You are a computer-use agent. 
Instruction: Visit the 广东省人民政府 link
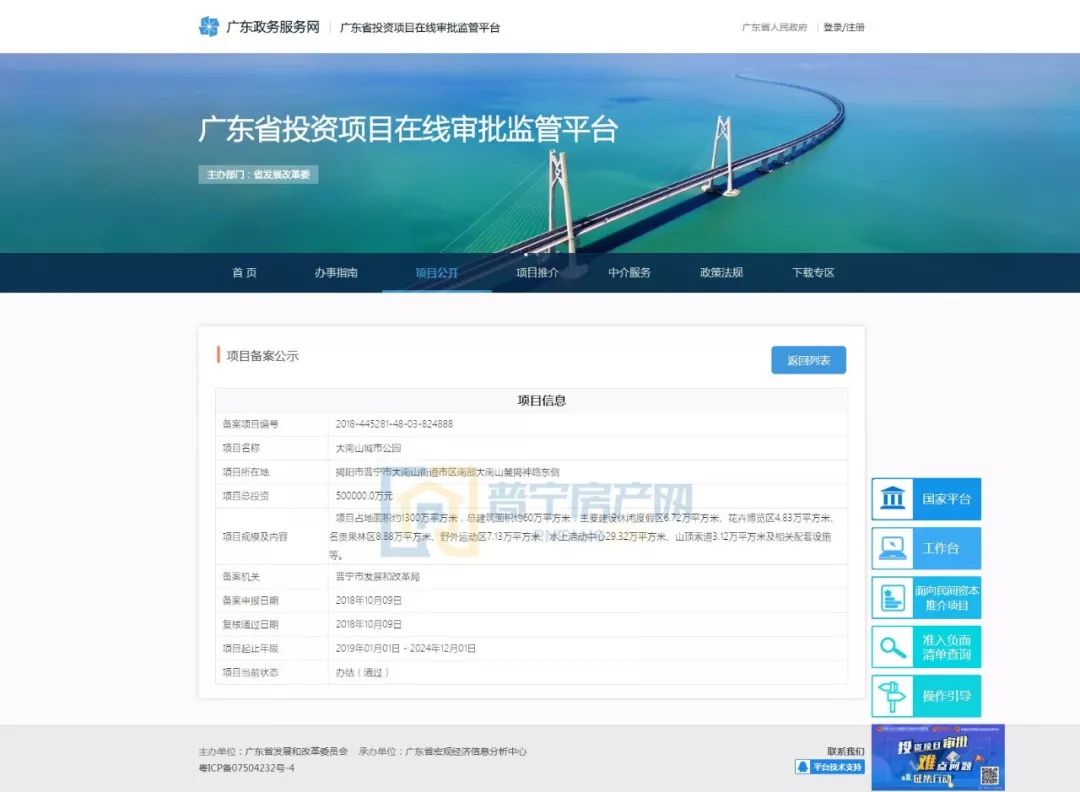click(x=774, y=28)
